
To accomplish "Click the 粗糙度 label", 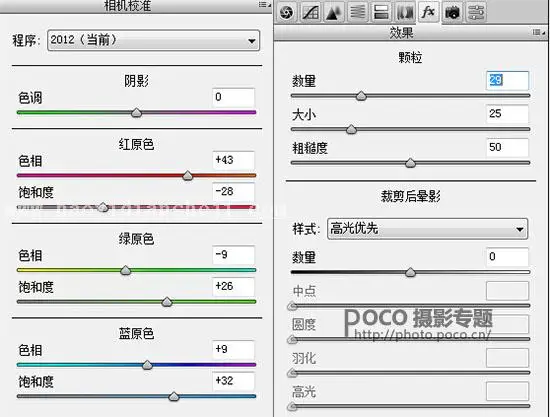I will coord(310,148).
